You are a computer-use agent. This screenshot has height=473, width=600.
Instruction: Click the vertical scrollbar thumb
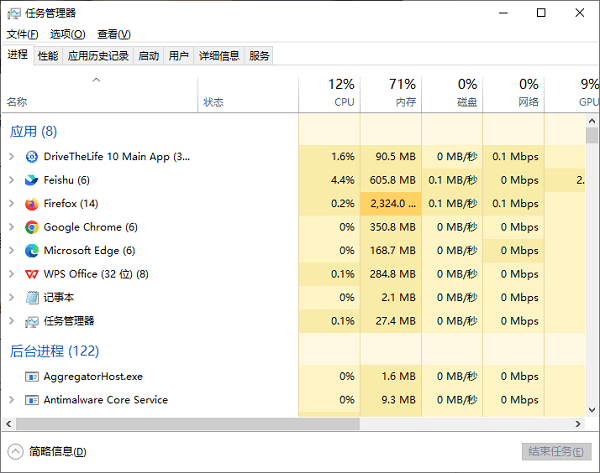coord(592,135)
